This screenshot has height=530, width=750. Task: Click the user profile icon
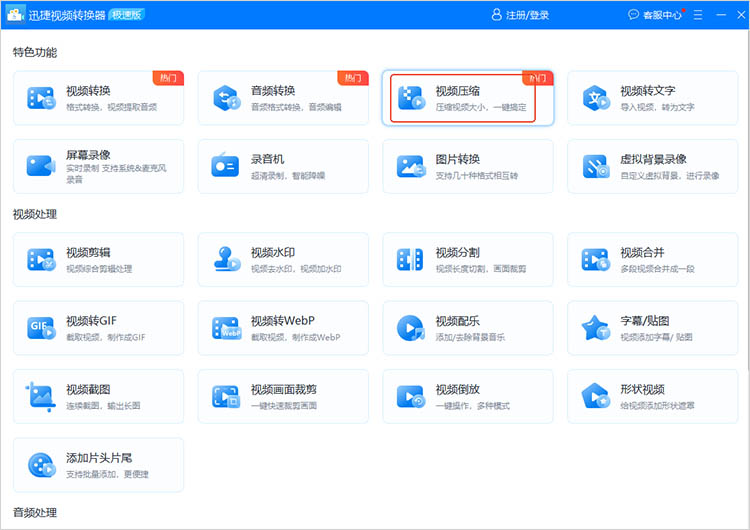click(496, 14)
